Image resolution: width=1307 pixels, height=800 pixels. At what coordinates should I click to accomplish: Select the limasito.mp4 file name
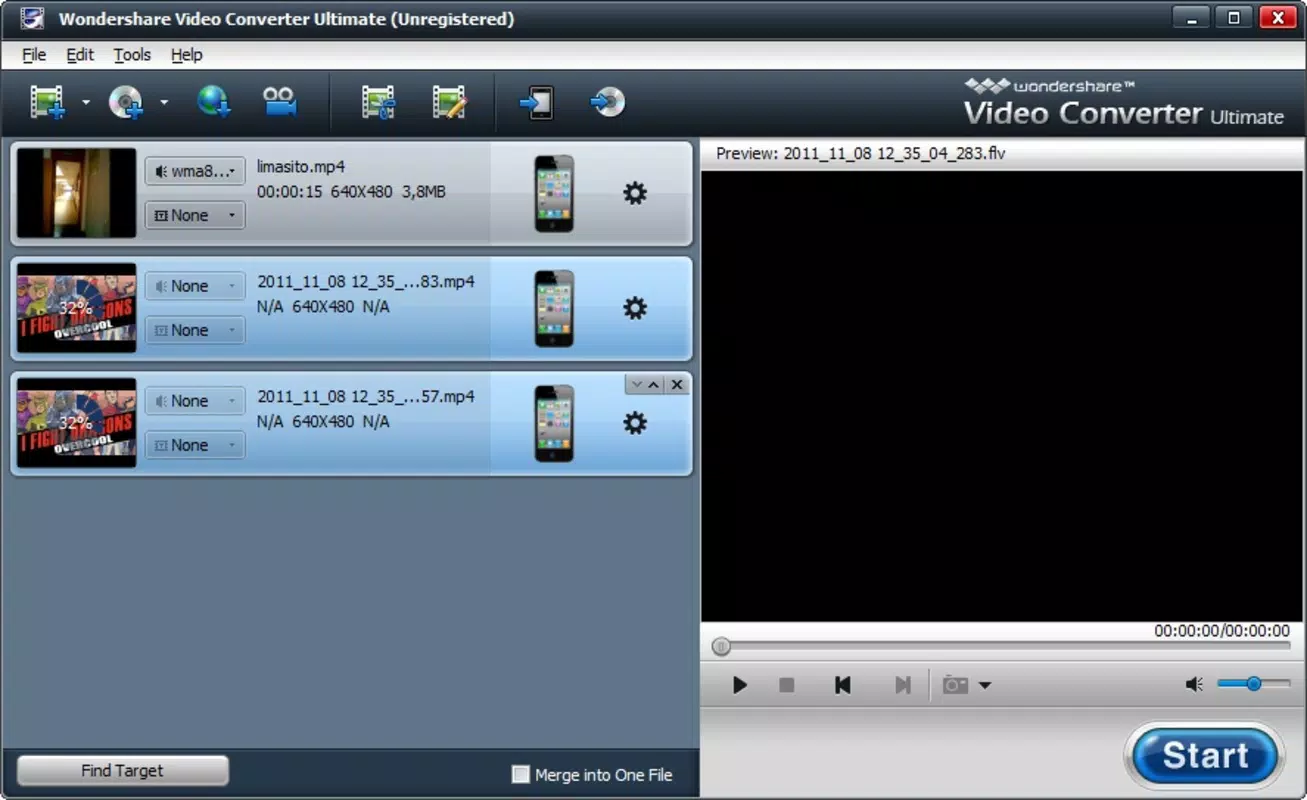(x=301, y=167)
